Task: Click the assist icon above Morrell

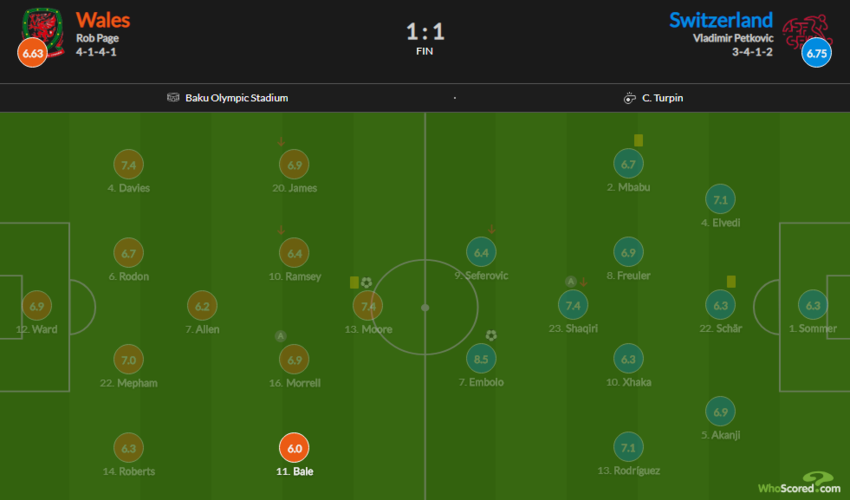Action: coord(280,335)
